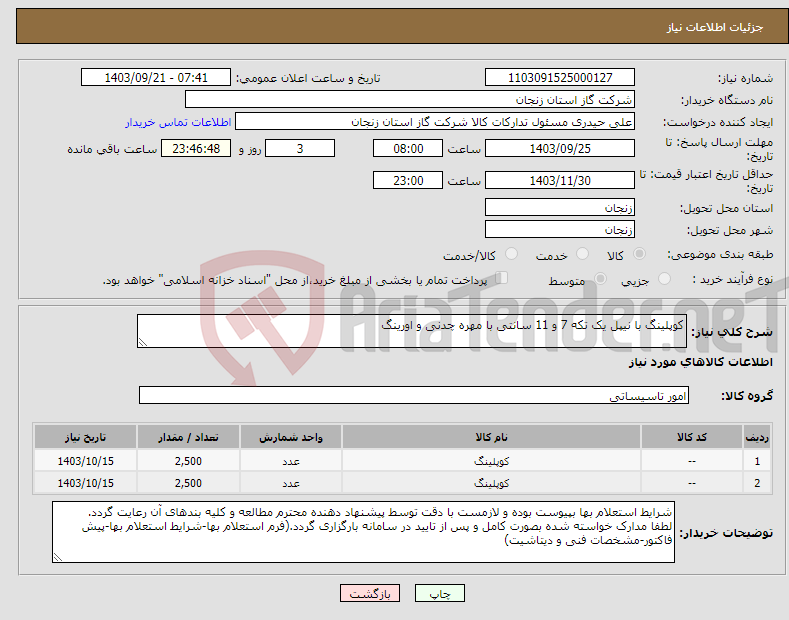Click کوپلینگ name in row 1
This screenshot has width=789, height=620.
(492, 461)
